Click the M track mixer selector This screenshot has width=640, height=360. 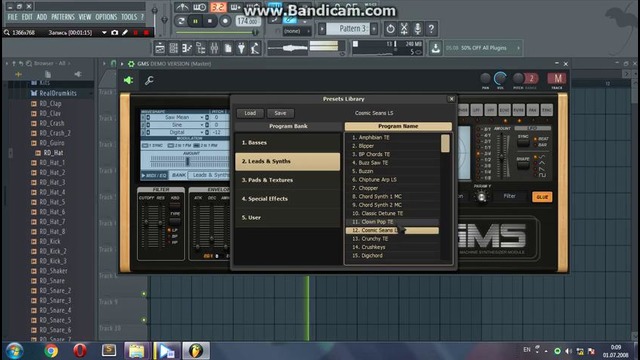point(557,78)
